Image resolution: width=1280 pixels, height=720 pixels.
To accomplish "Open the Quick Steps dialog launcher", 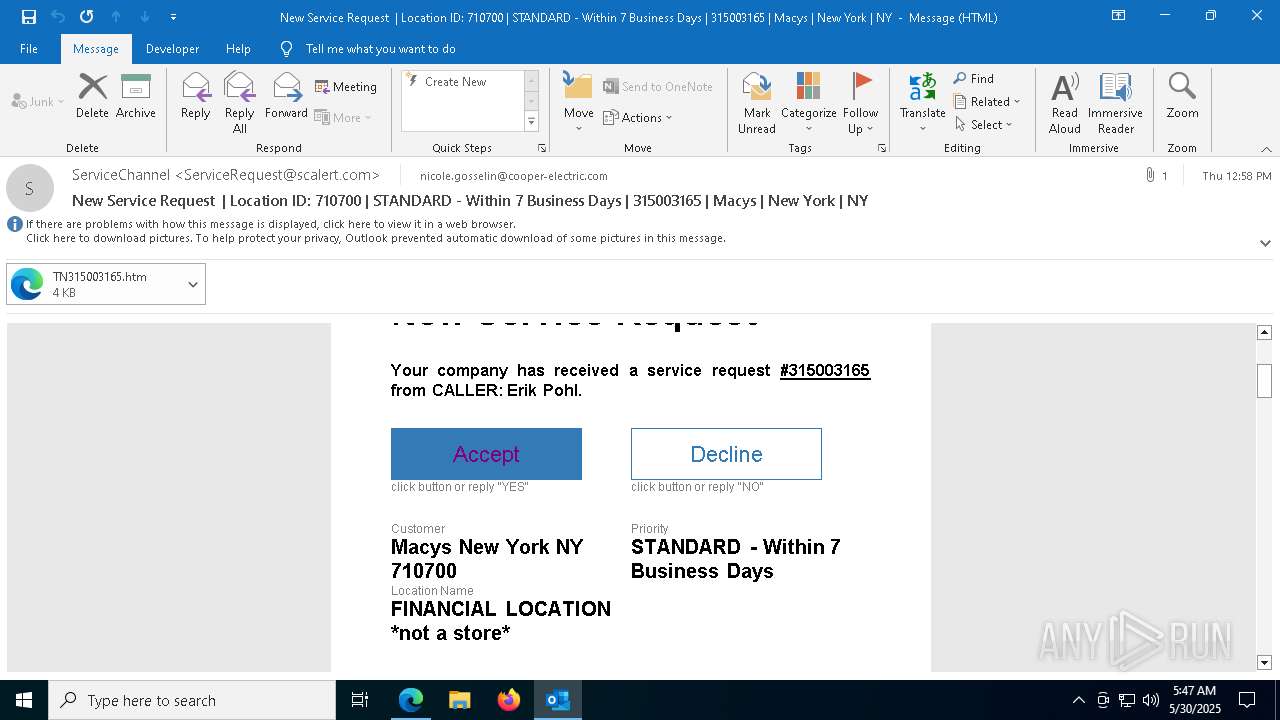I will tap(542, 148).
